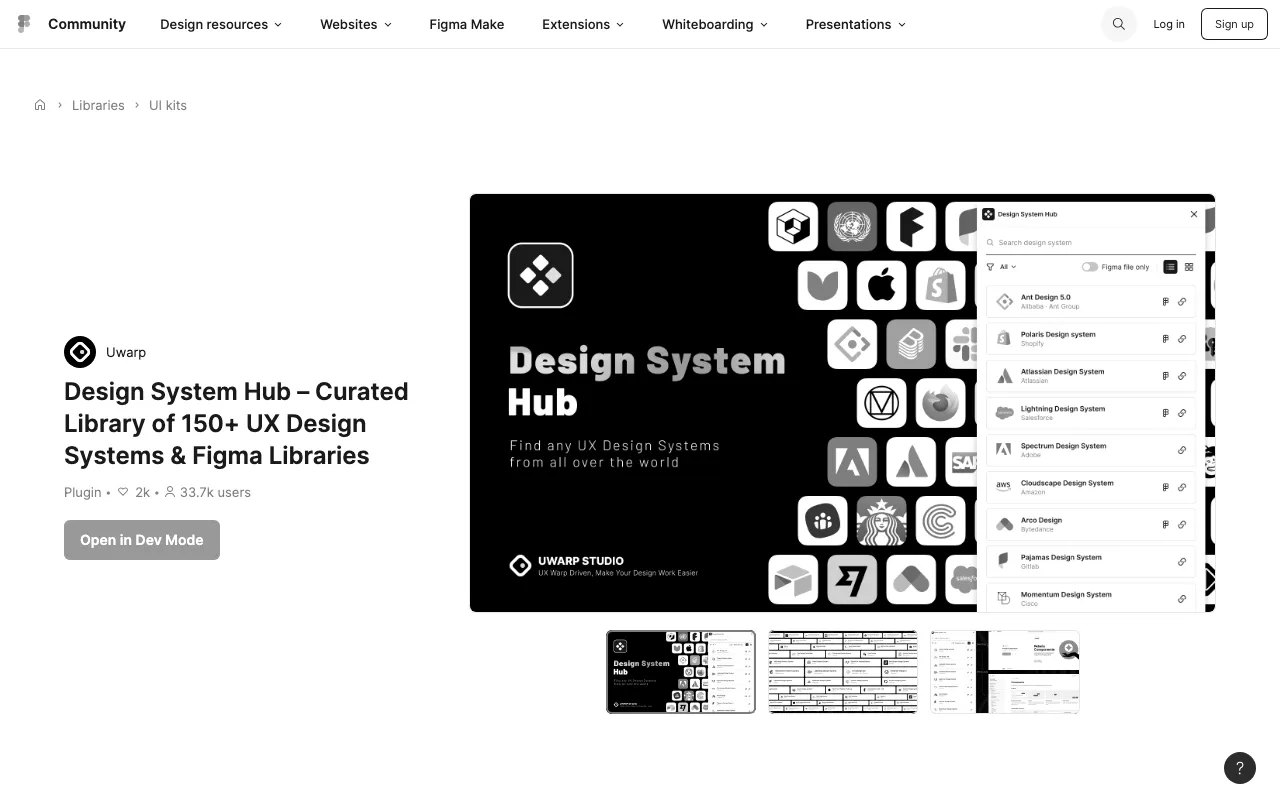Click 33.7k users text
The width and height of the screenshot is (1280, 800).
[215, 492]
